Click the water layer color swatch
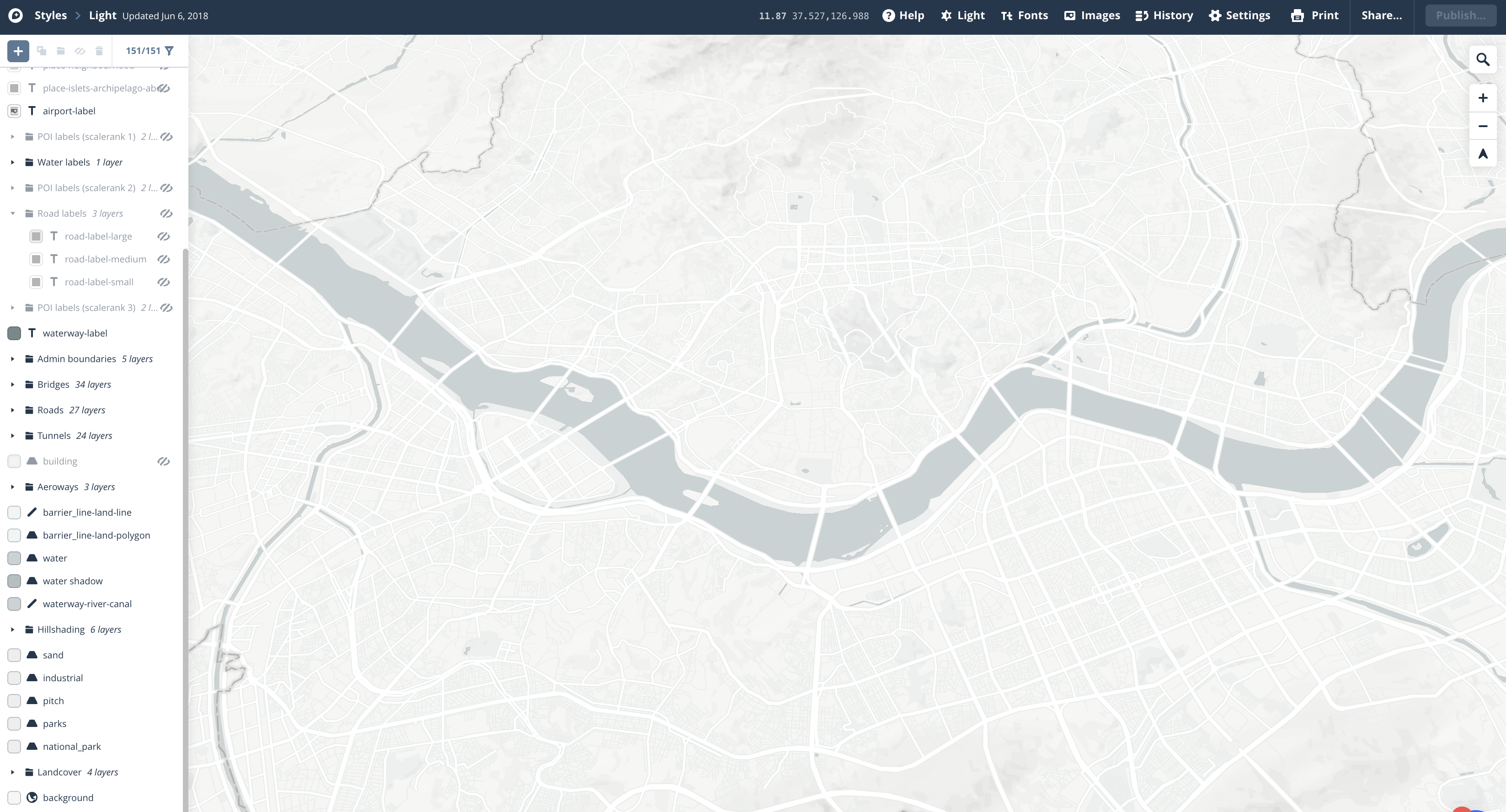1506x812 pixels. coord(14,558)
